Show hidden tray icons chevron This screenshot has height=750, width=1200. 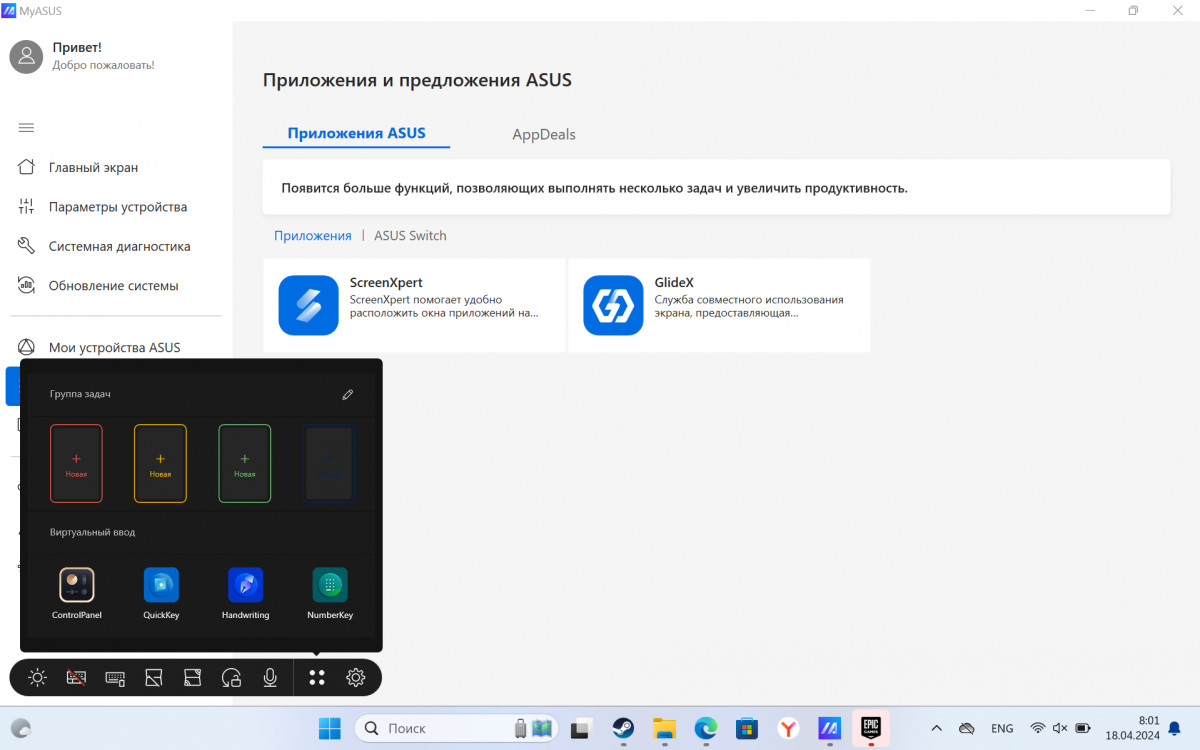tap(936, 728)
